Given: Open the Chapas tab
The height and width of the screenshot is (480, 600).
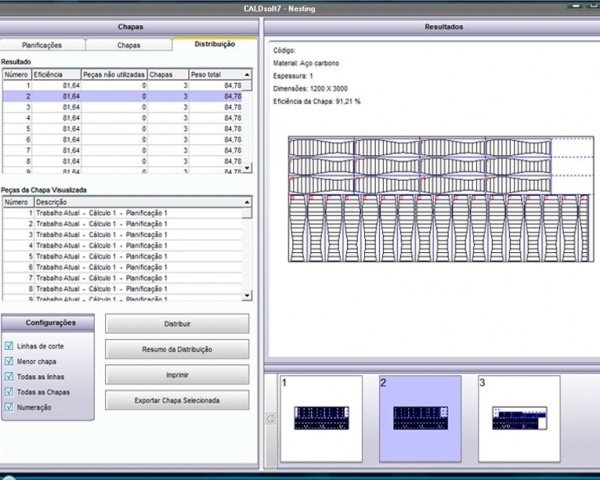Looking at the screenshot, I should point(128,45).
